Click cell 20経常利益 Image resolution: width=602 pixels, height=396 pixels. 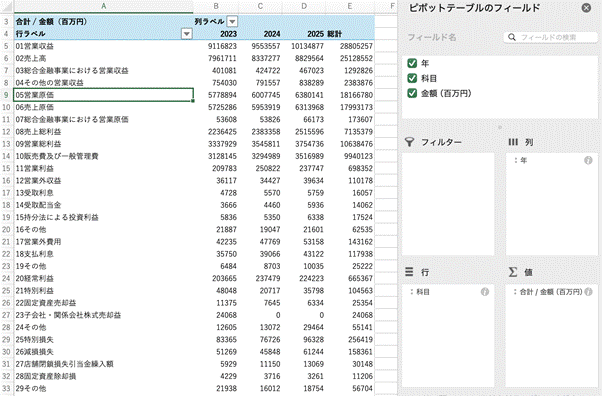(x=104, y=278)
